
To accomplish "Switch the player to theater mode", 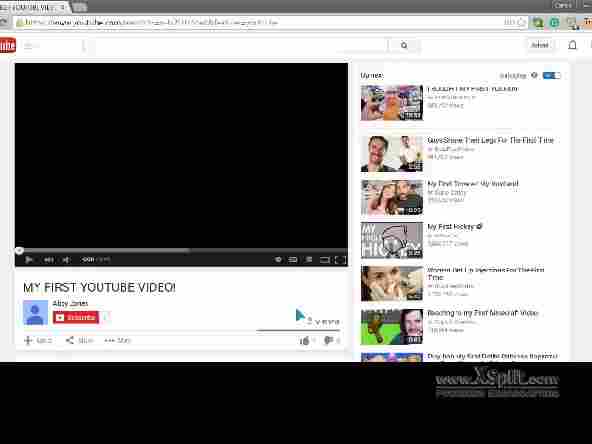I will point(324,260).
